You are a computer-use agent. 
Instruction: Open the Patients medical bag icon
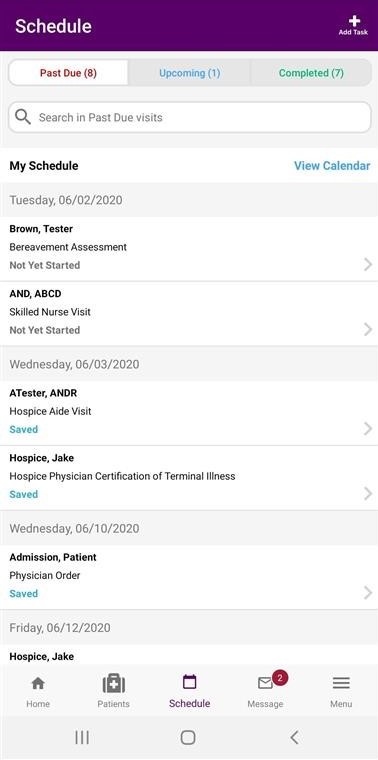tap(114, 683)
